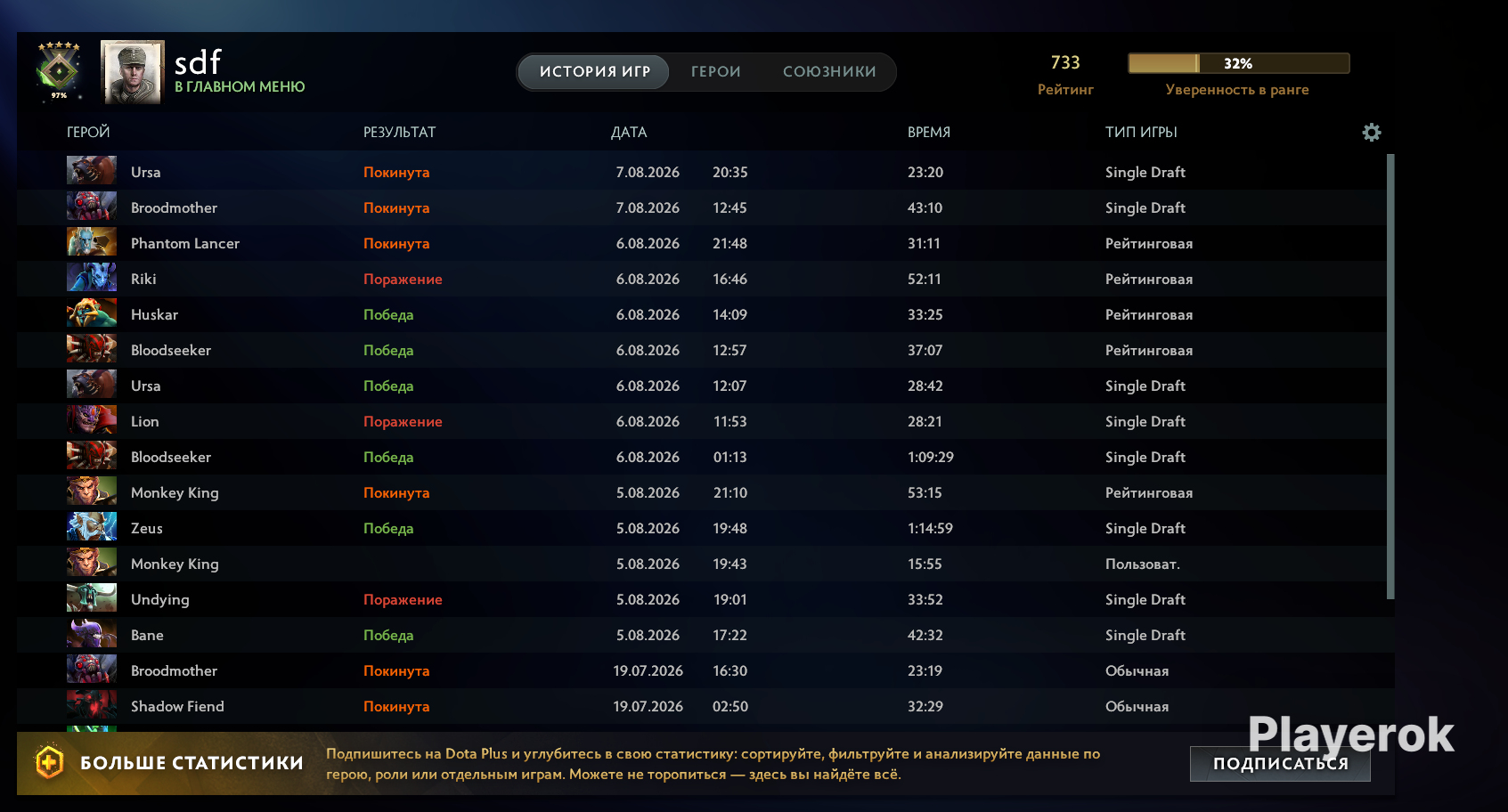Select Ursa portrait in the 20:35 match
Screen dimensions: 1508x812
point(92,171)
